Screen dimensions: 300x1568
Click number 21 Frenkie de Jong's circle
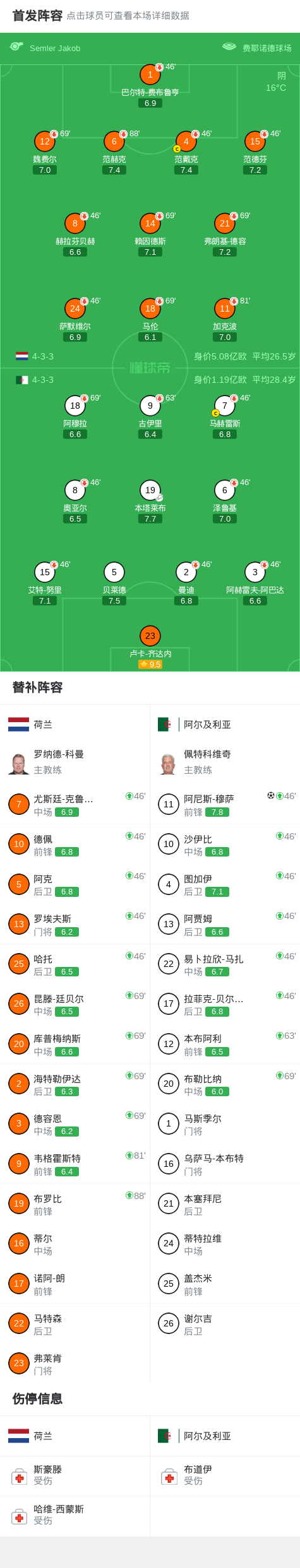pyautogui.click(x=224, y=223)
